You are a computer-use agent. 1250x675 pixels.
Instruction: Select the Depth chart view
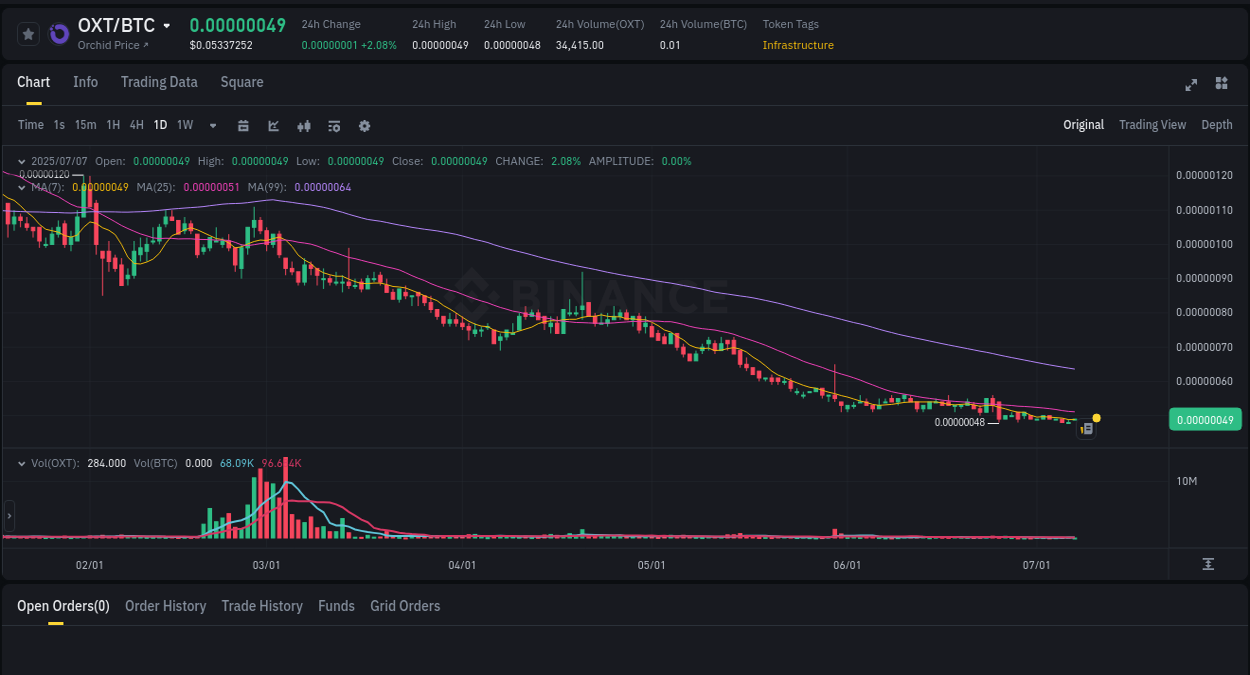pyautogui.click(x=1216, y=124)
